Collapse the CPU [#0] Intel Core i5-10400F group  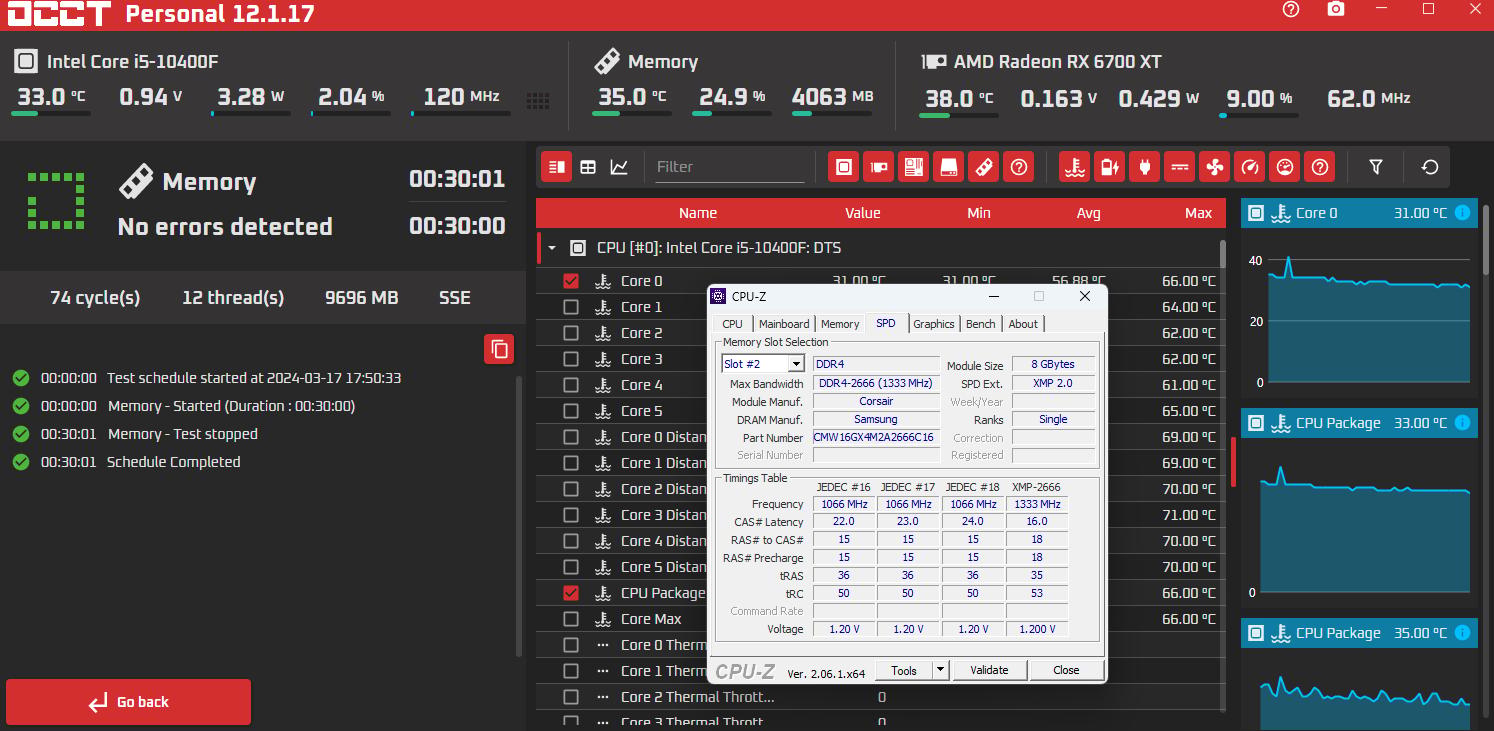[551, 248]
